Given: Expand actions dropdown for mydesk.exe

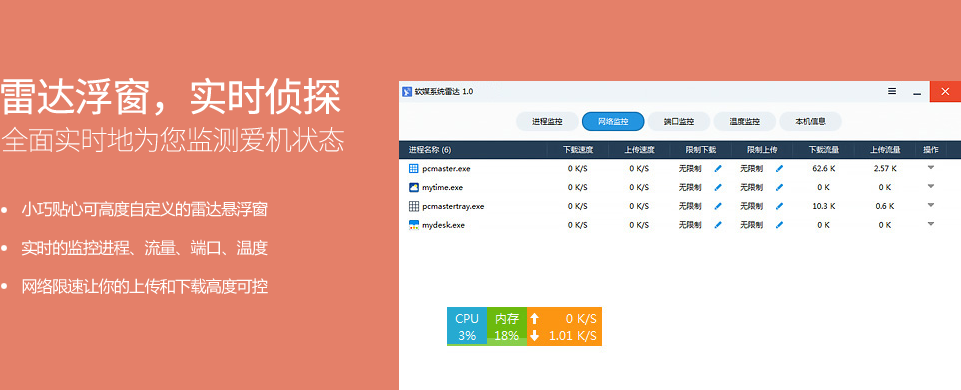Looking at the screenshot, I should (x=931, y=224).
